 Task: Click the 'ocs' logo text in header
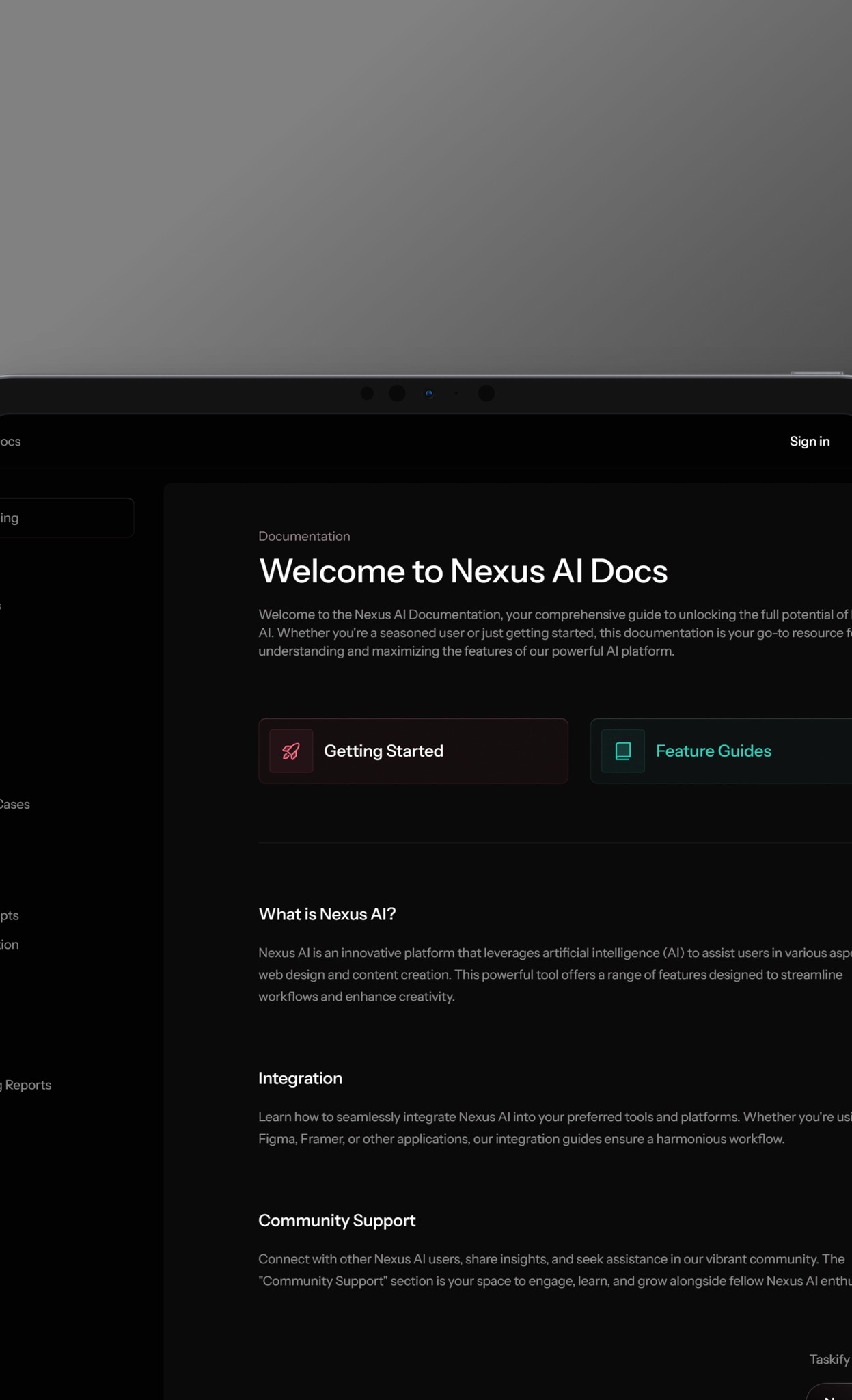[x=10, y=442]
